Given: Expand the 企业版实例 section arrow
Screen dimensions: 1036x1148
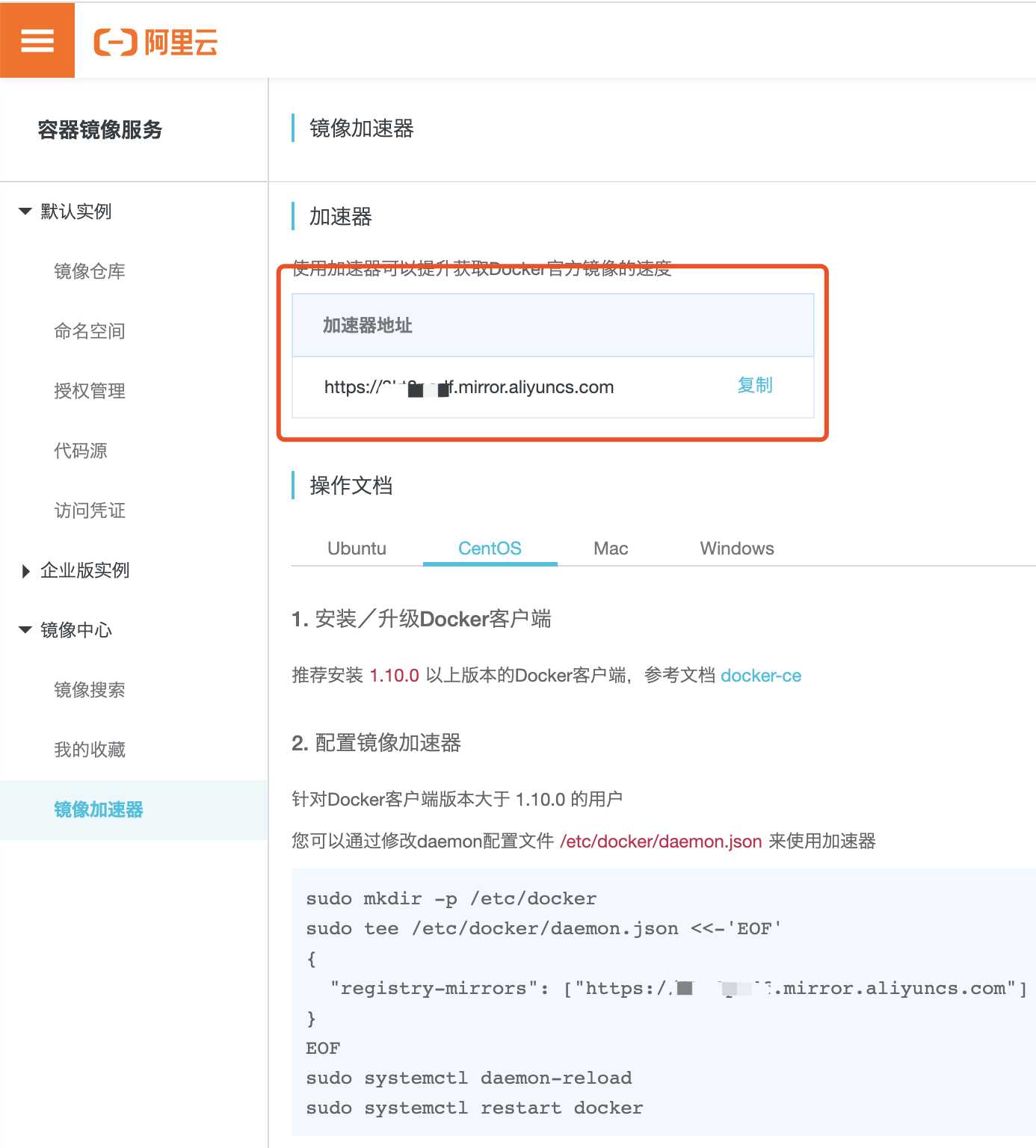Looking at the screenshot, I should 26,571.
